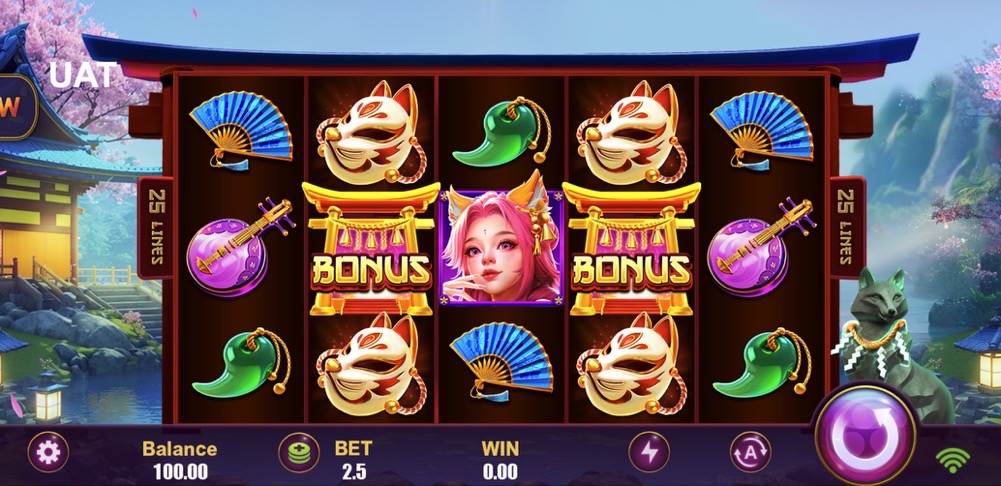Screen dimensions: 1001x486
Task: Tap the blue fan symbol on fifth reel
Action: pyautogui.click(x=761, y=130)
